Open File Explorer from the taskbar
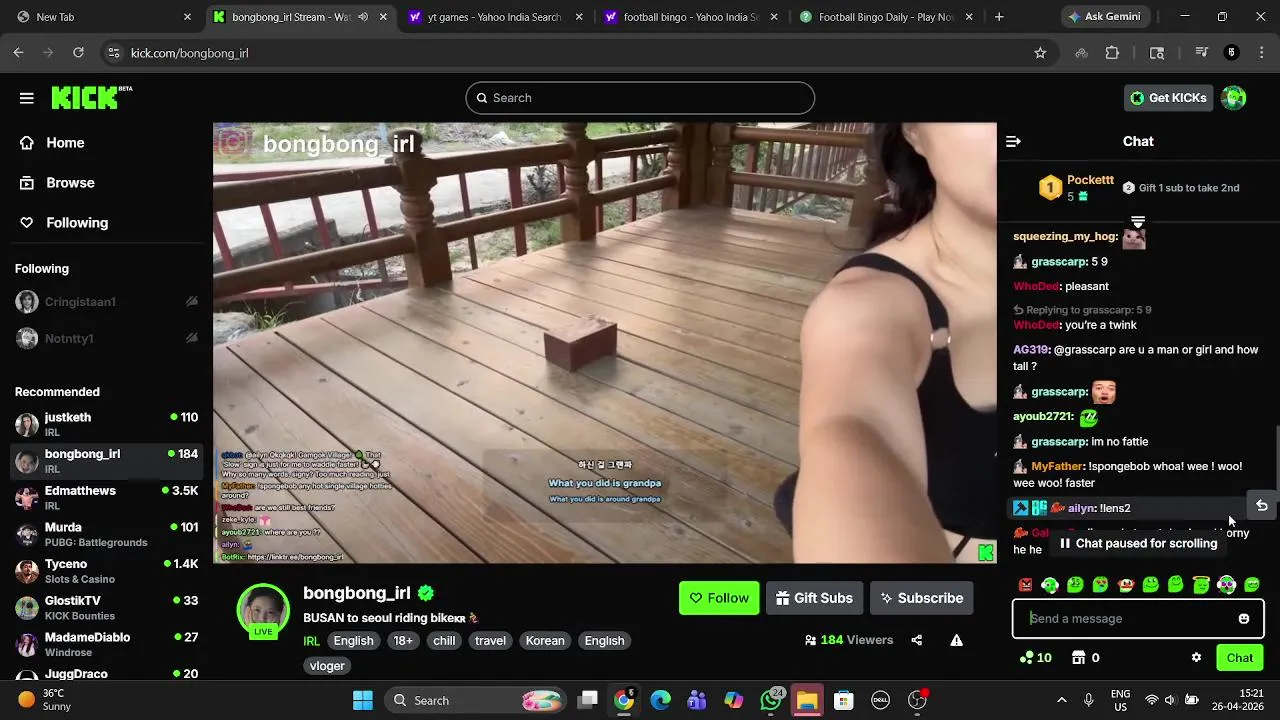This screenshot has width=1280, height=720. [x=807, y=700]
